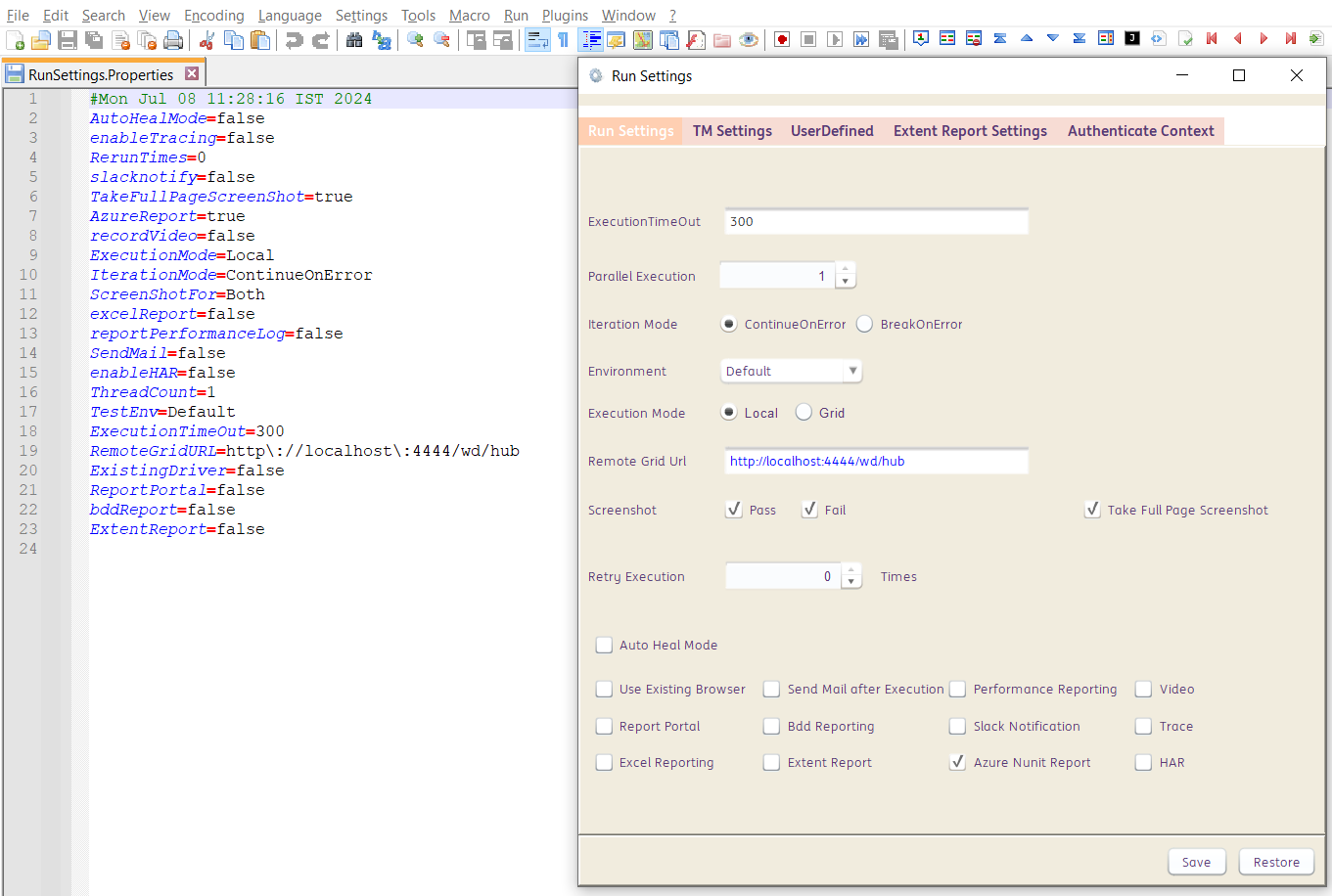1332x896 pixels.
Task: Toggle the indent guide toolbar icon
Action: click(x=591, y=40)
